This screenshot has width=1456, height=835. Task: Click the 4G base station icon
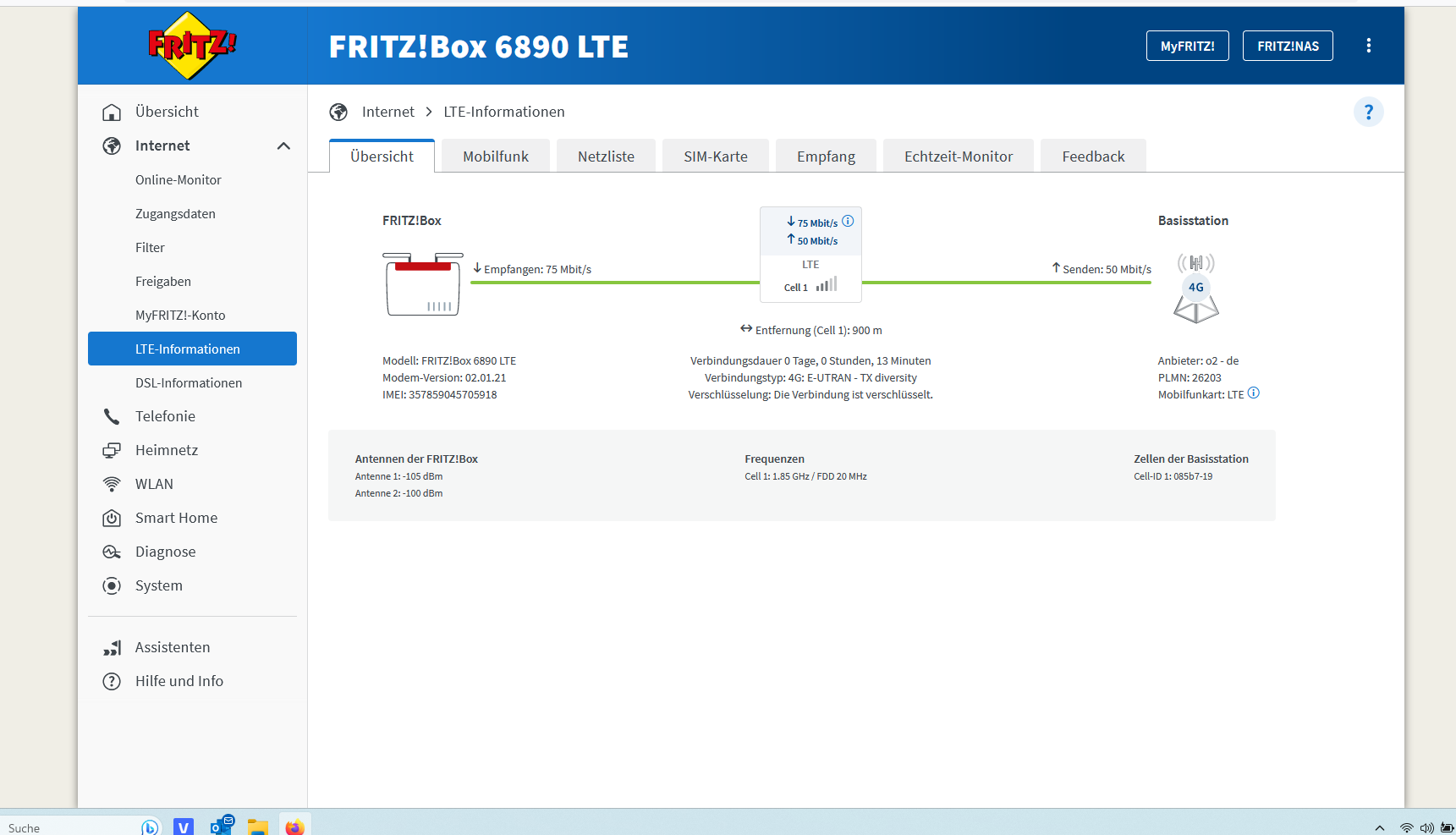1196,288
